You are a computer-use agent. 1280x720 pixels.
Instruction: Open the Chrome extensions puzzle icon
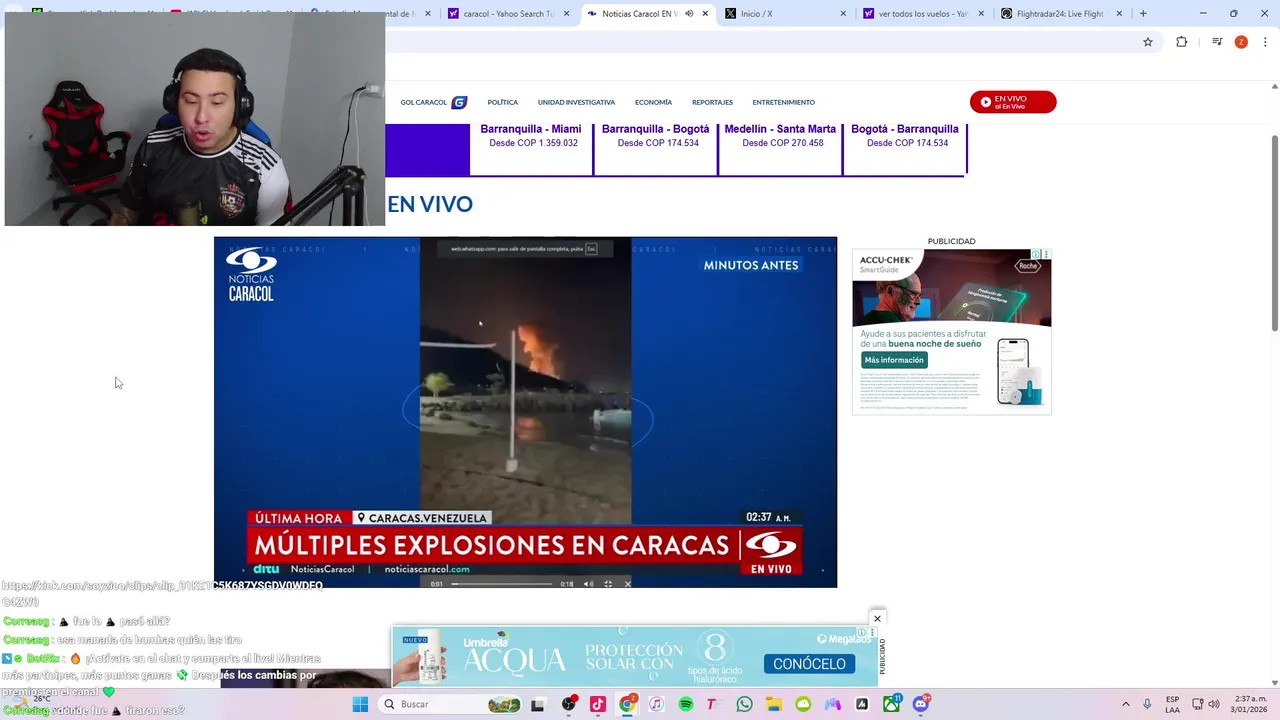(1181, 42)
